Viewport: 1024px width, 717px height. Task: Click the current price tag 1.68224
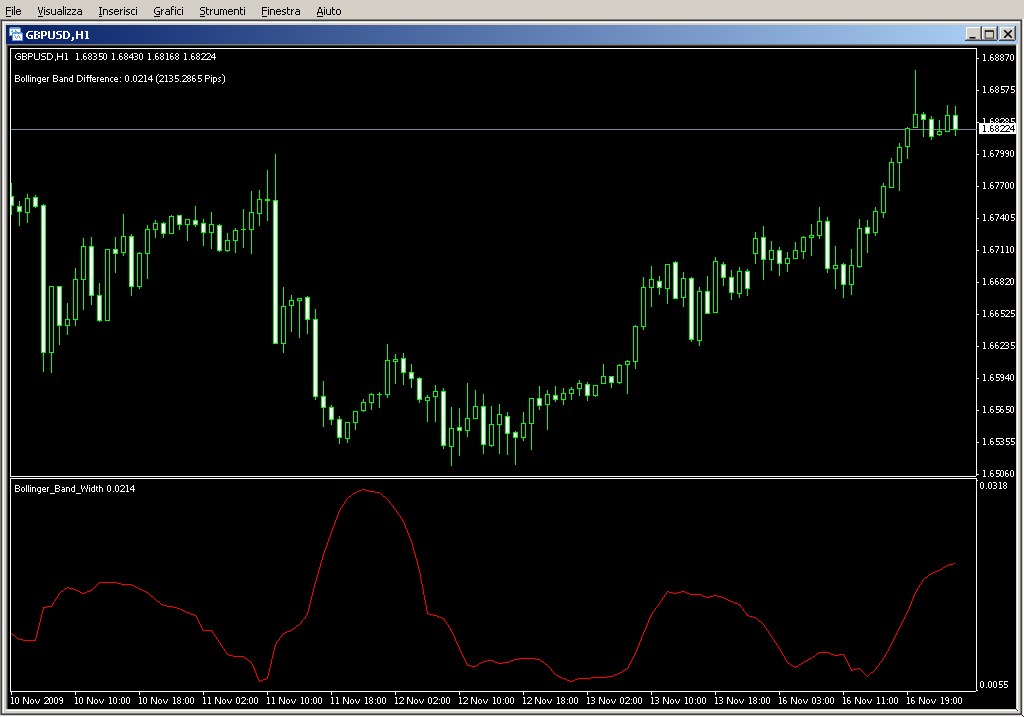coord(998,129)
